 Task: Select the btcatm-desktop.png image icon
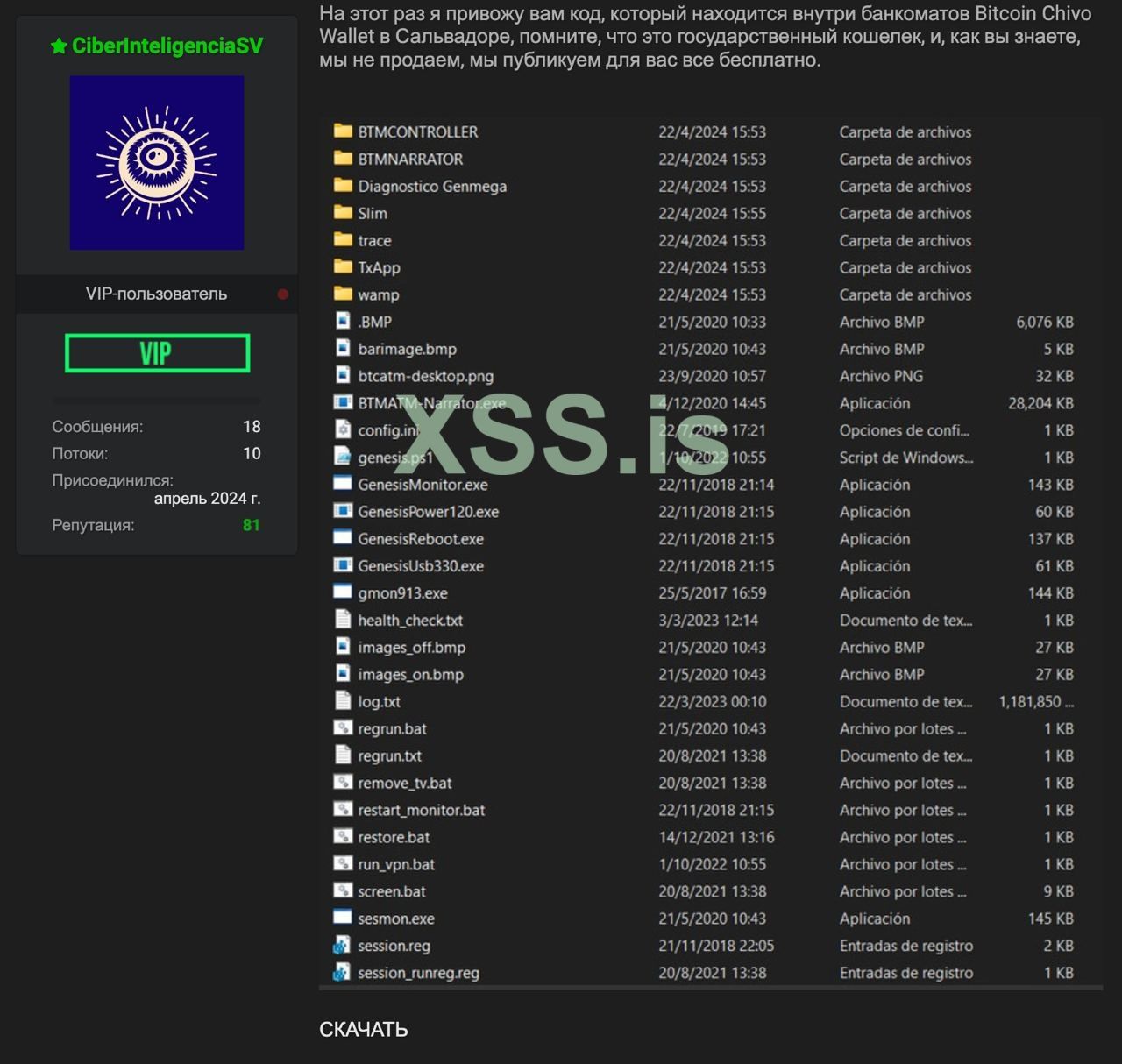click(x=343, y=376)
